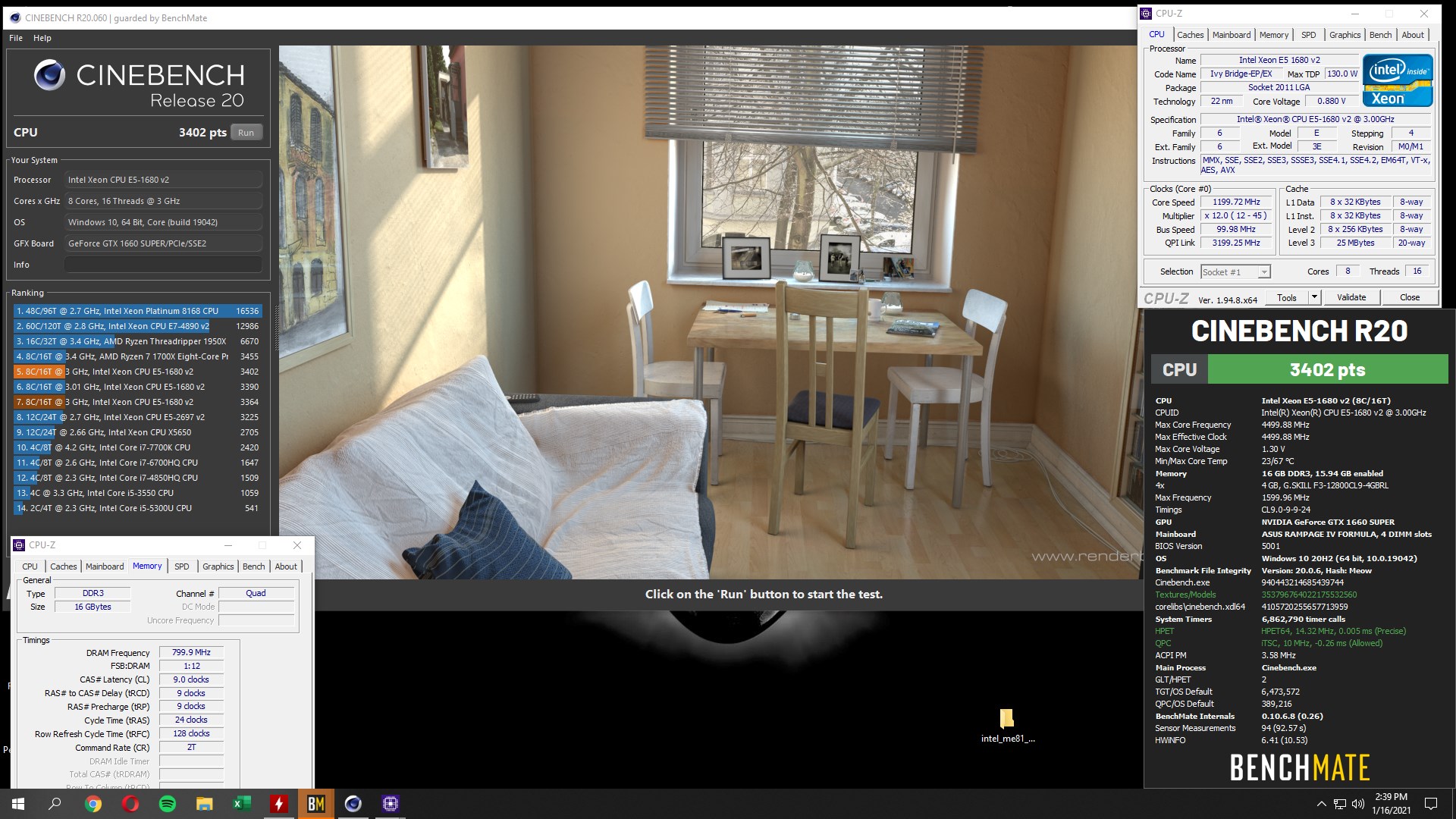Click the Info field in Your System
The image size is (1456, 819).
coord(163,265)
